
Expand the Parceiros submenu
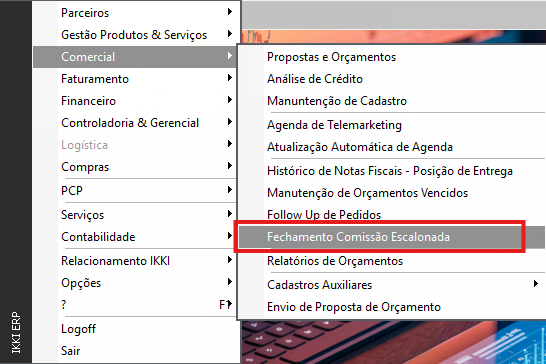pyautogui.click(x=134, y=13)
